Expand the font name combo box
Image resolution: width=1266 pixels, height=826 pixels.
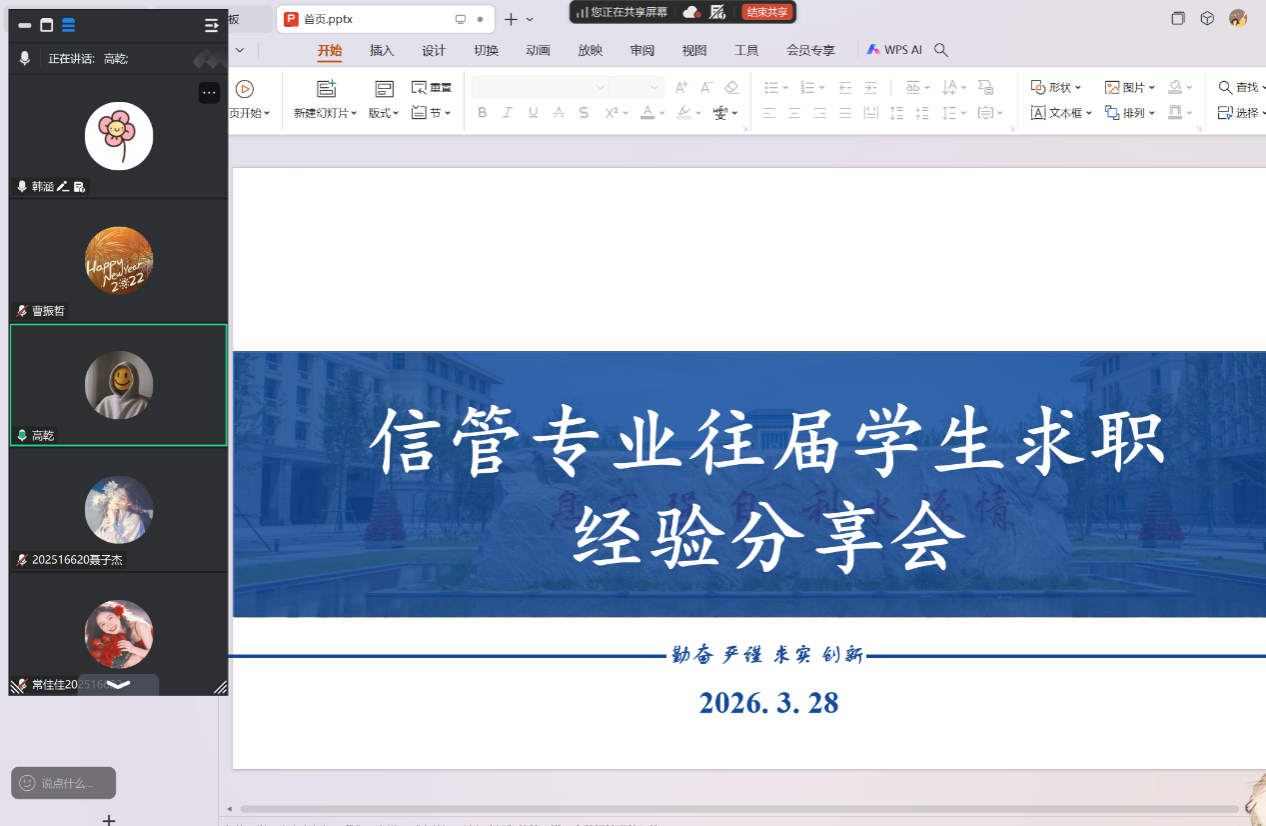point(600,88)
